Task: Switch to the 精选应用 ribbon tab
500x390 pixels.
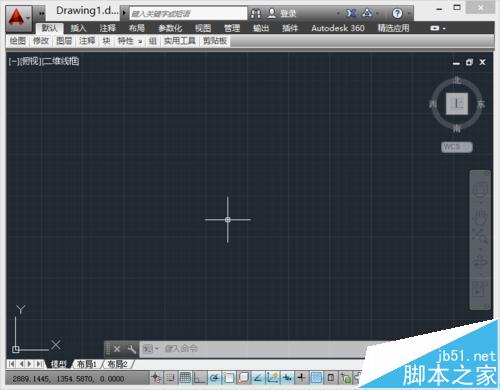Action: (393, 28)
